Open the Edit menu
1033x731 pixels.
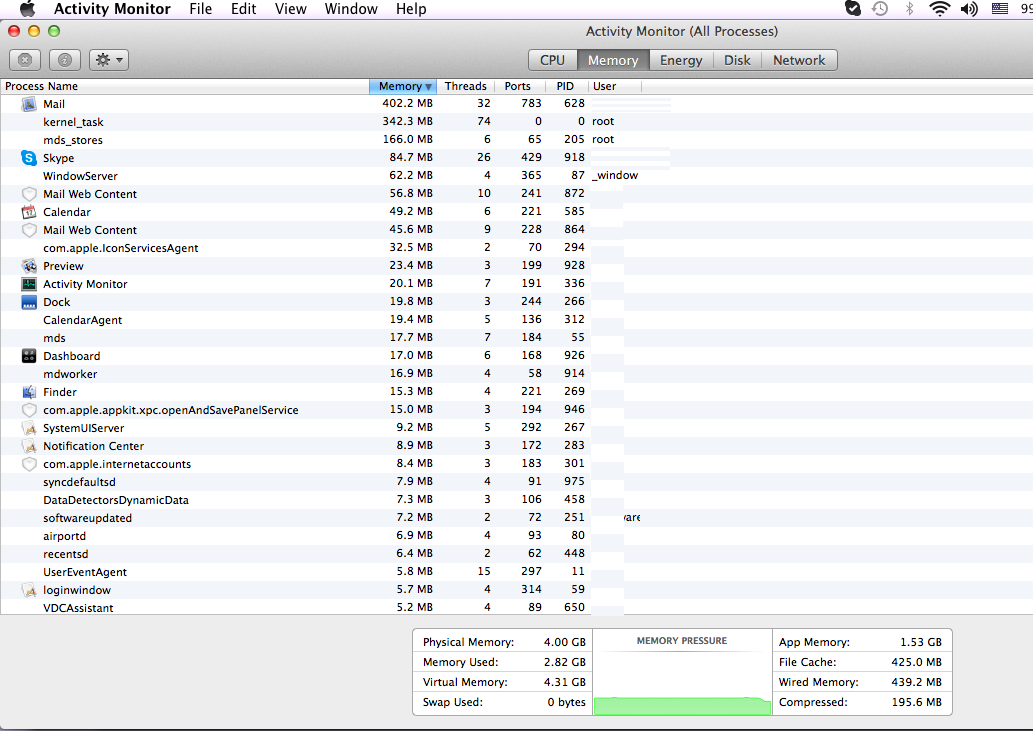[243, 9]
